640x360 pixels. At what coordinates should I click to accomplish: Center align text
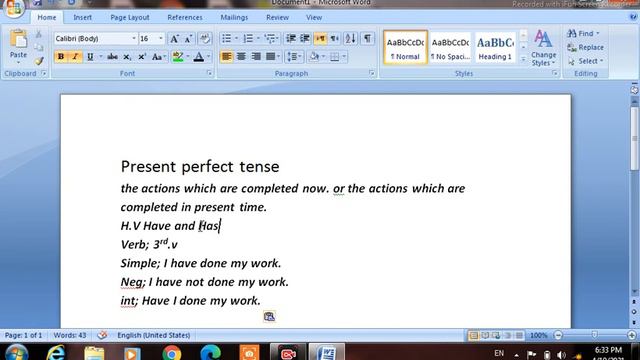tap(241, 57)
